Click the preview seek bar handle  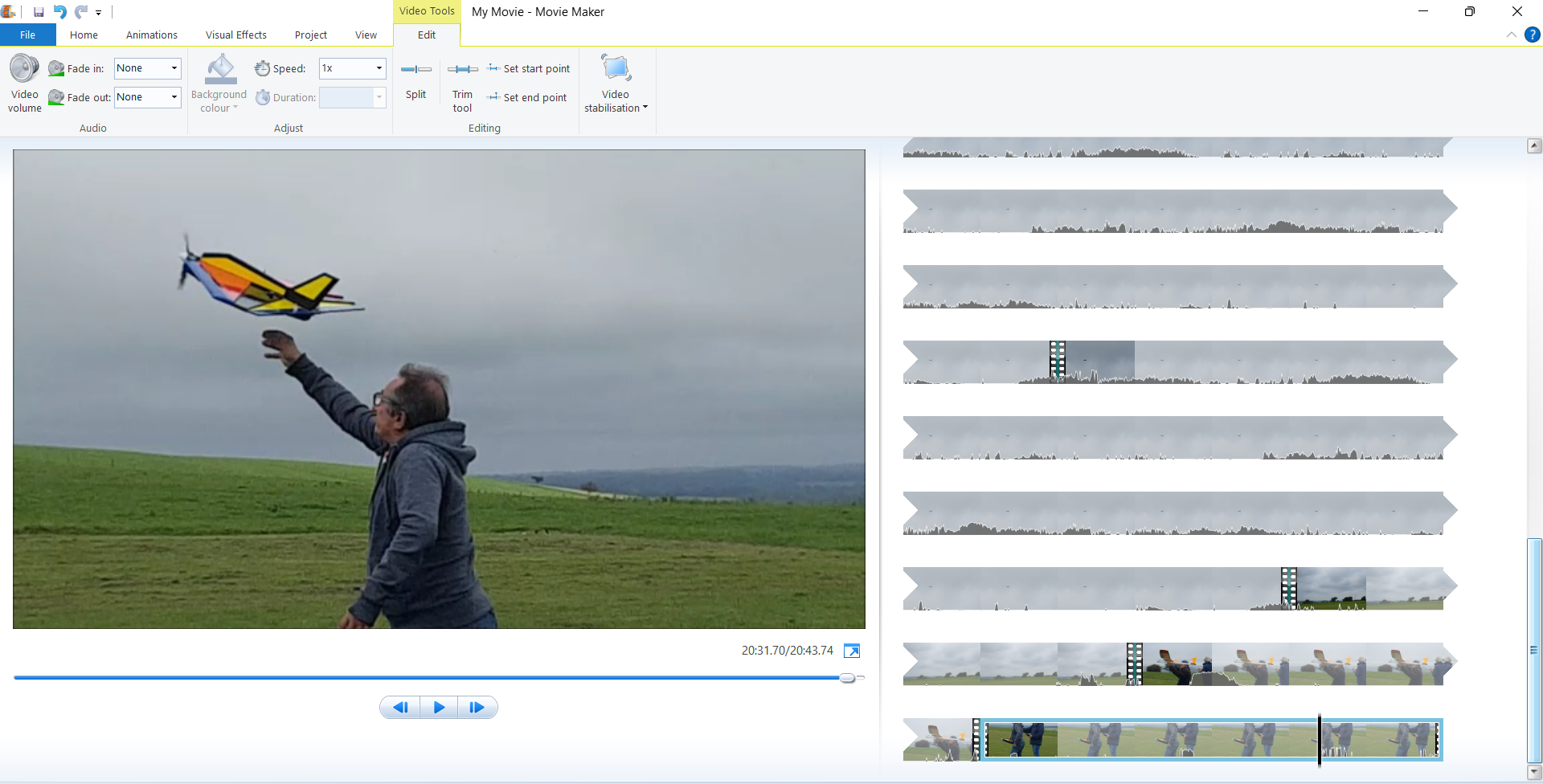[847, 678]
